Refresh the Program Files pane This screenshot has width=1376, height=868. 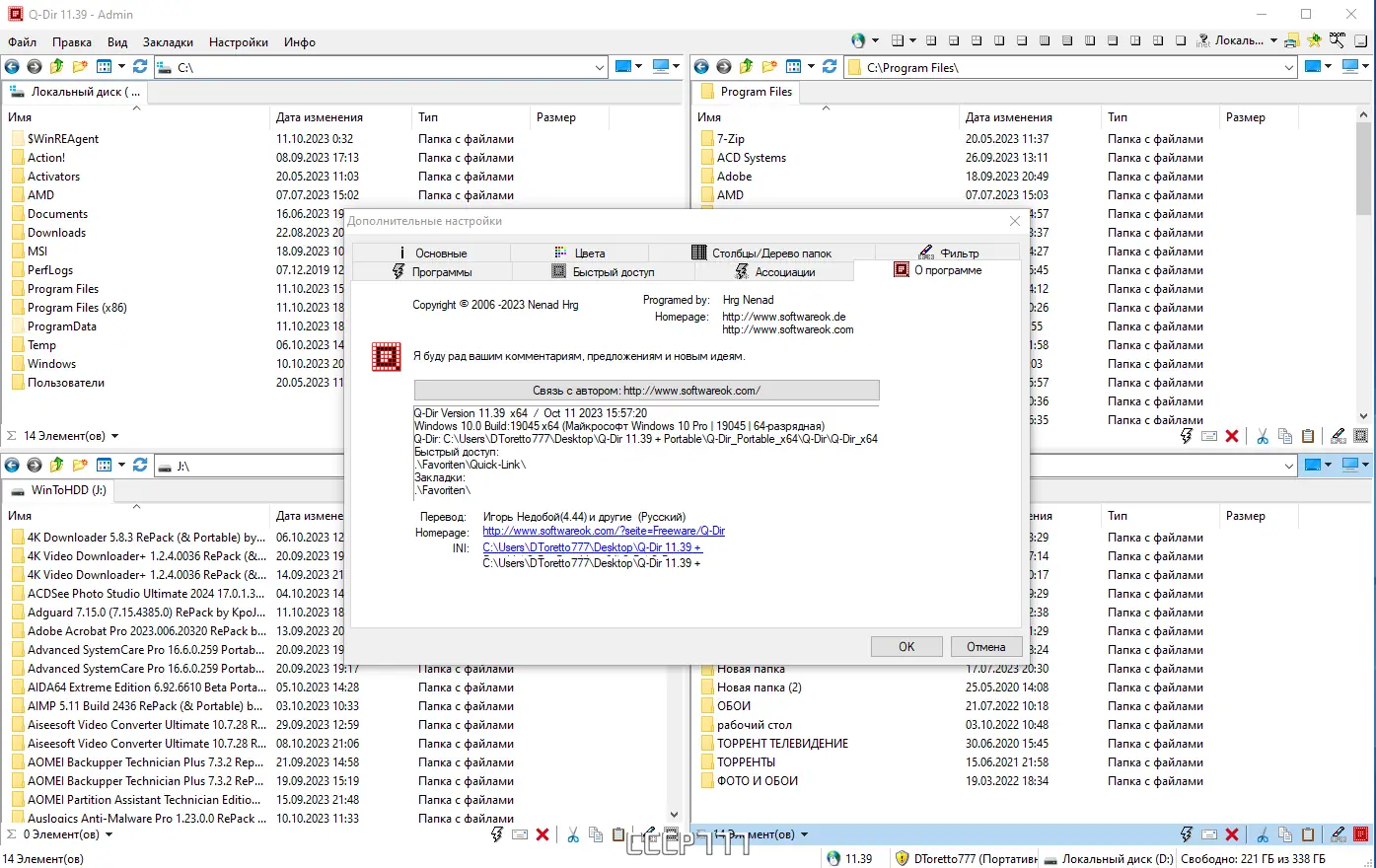830,67
